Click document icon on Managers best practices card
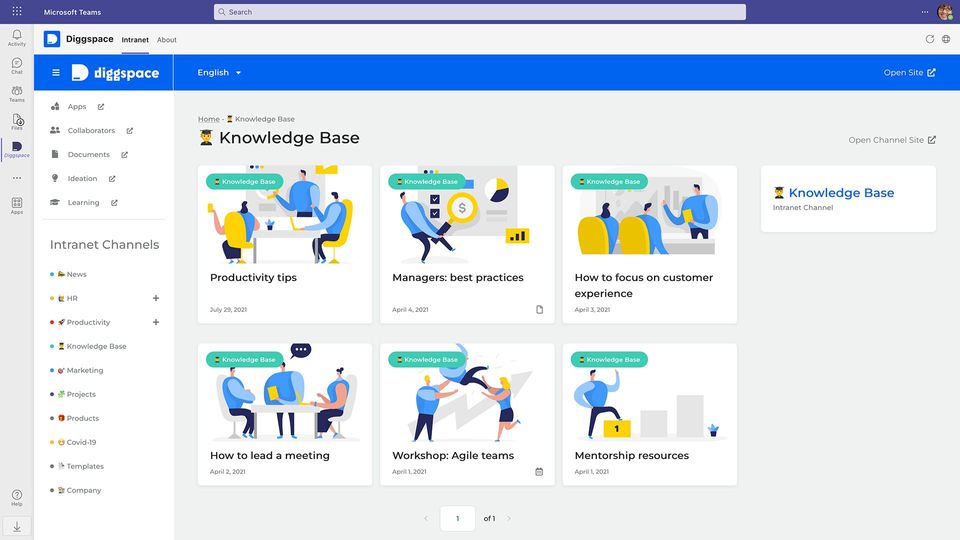The height and width of the screenshot is (540, 960). [x=539, y=310]
